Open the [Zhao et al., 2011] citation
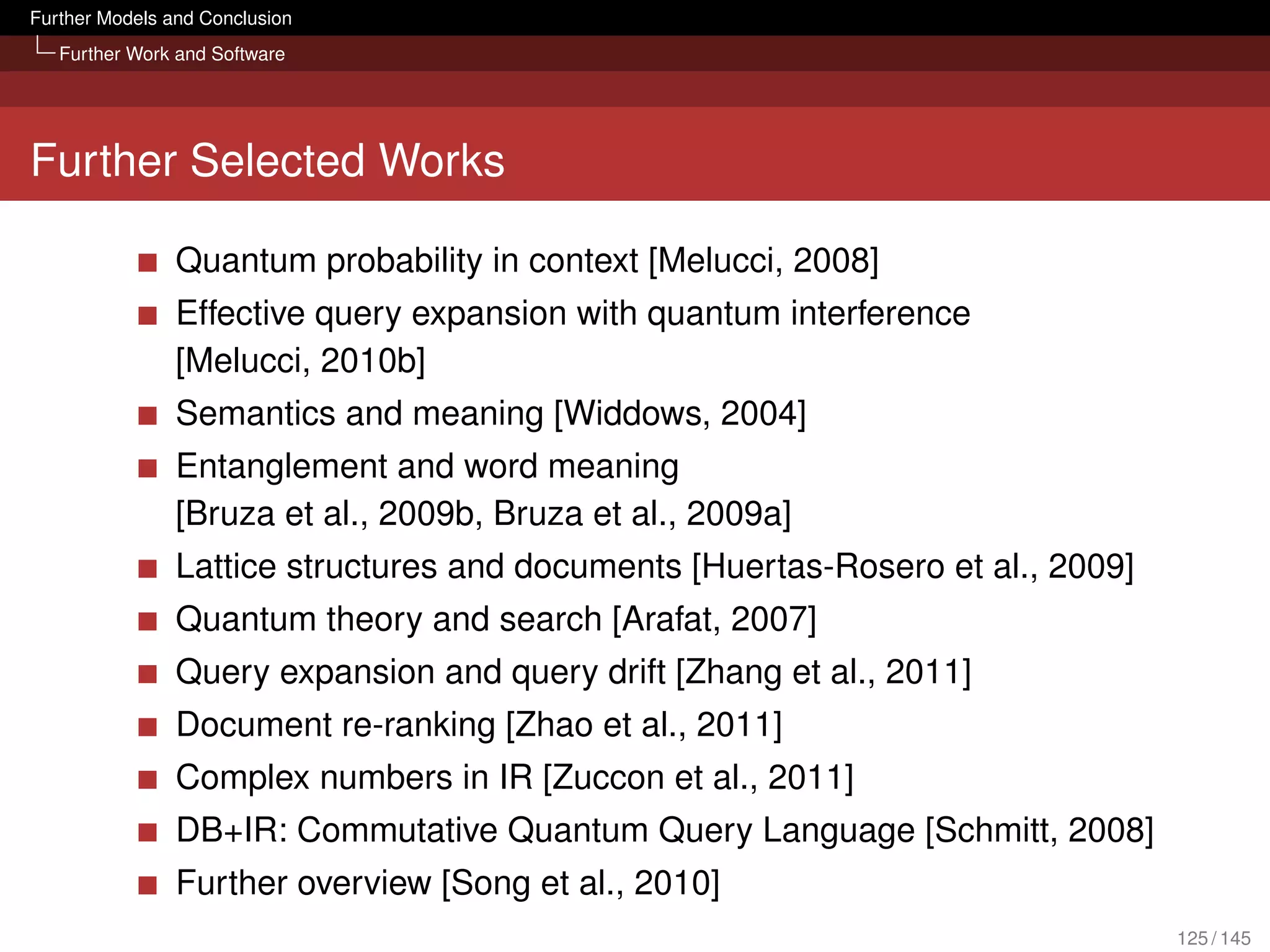This screenshot has height=952, width=1270. (644, 725)
